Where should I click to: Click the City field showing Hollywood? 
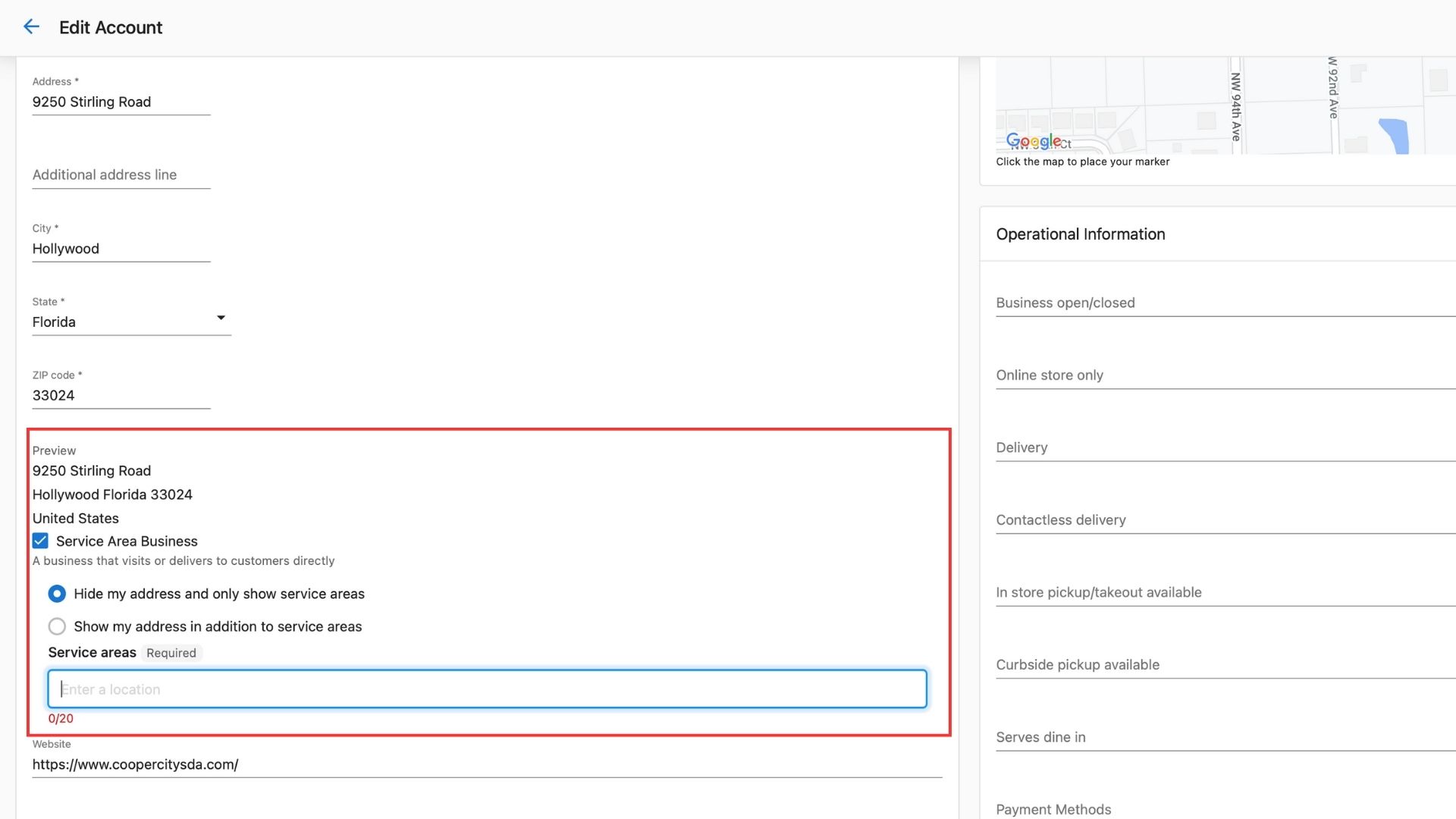[x=121, y=248]
